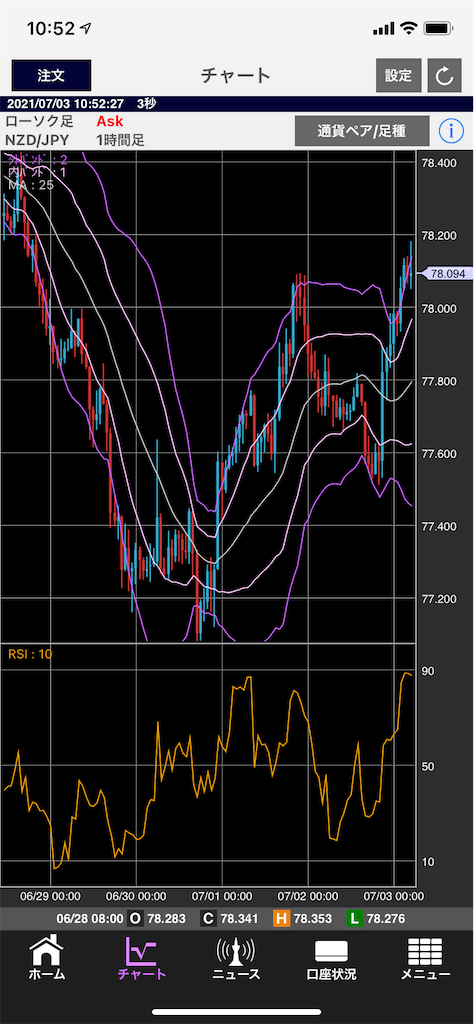The height and width of the screenshot is (1024, 474).
Task: Tap the 06/29 00:00 date axis label
Action: point(50,896)
